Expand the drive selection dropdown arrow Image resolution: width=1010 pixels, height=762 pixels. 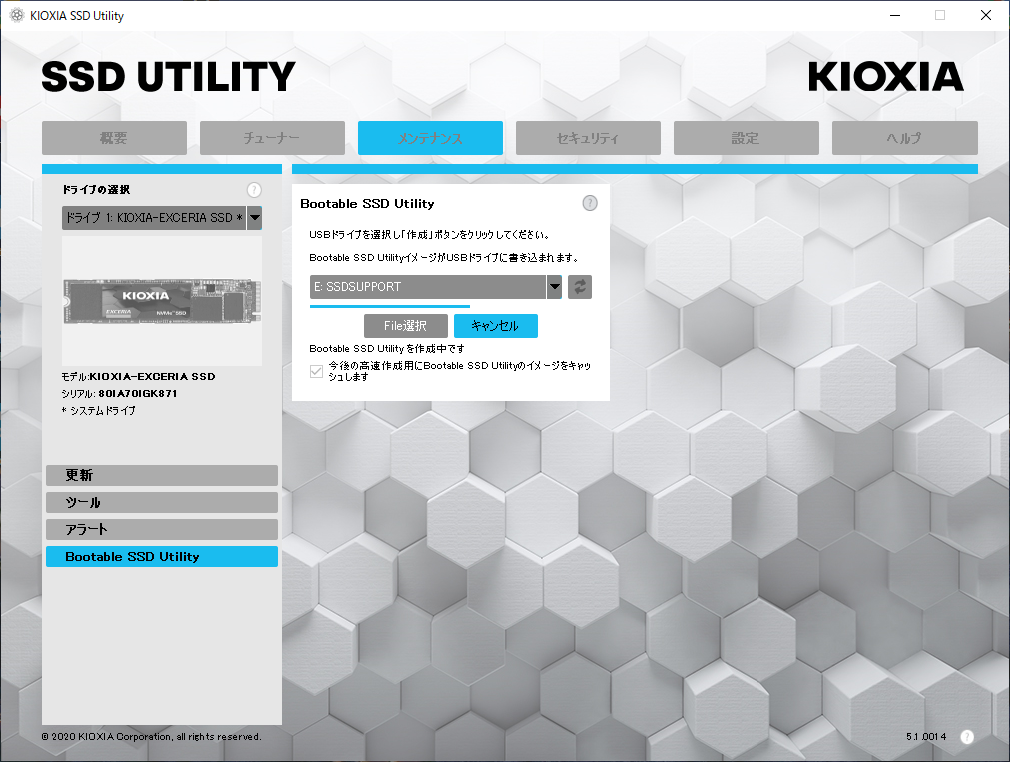coord(254,218)
